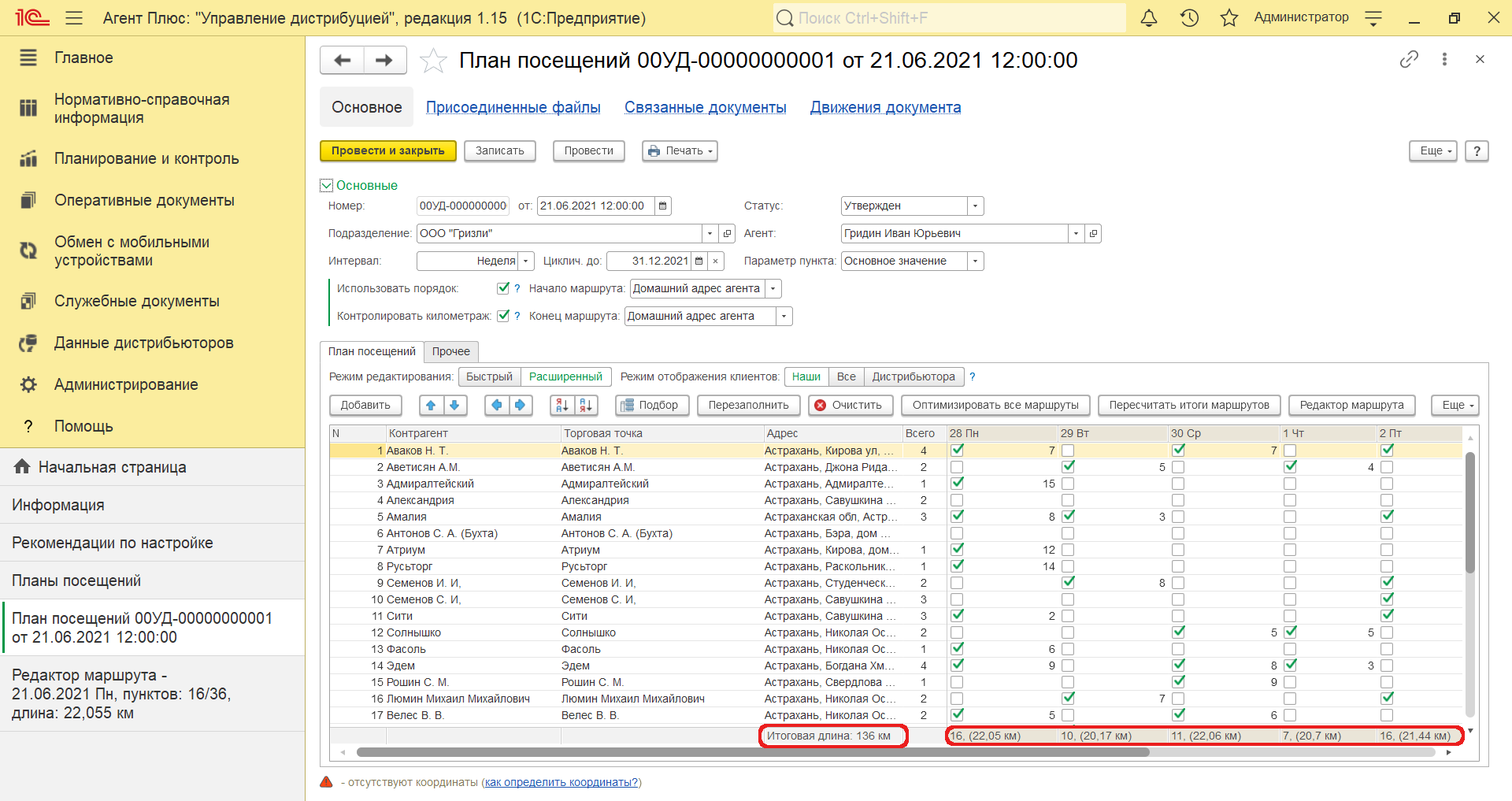The height and width of the screenshot is (801, 1512).
Task: Click the table vertical scrollbar
Action: pos(1469,512)
